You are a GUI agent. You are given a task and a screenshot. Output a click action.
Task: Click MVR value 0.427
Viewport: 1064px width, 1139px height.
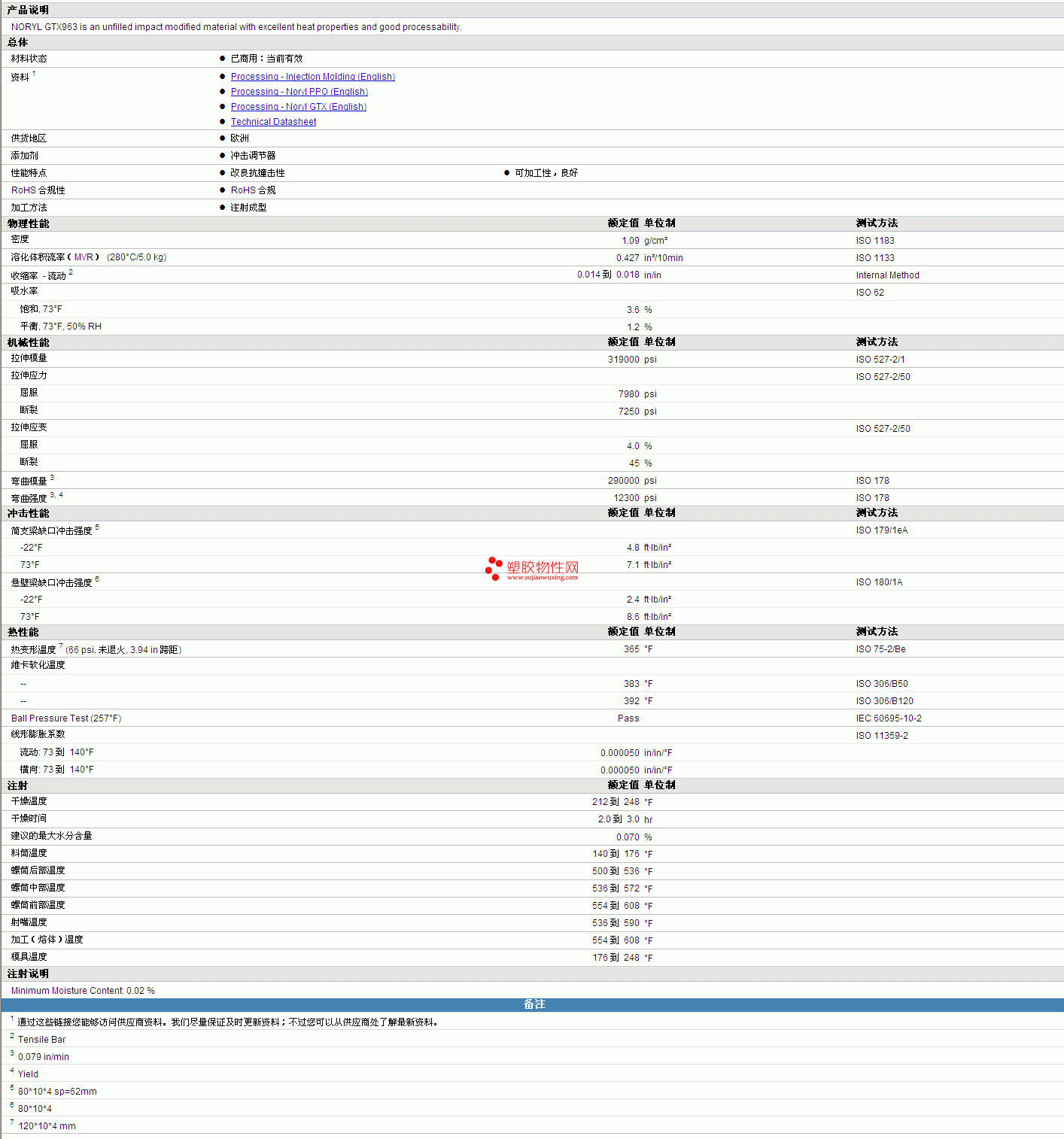click(628, 258)
